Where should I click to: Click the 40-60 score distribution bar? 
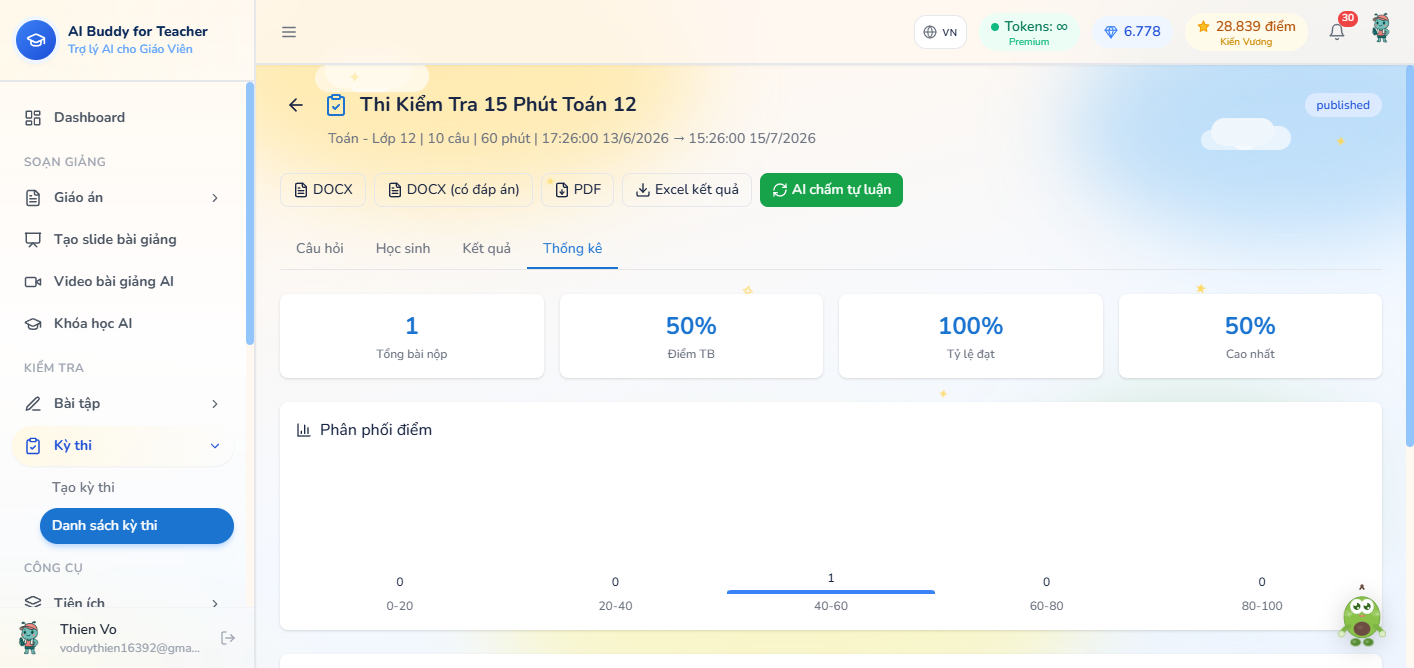point(831,592)
